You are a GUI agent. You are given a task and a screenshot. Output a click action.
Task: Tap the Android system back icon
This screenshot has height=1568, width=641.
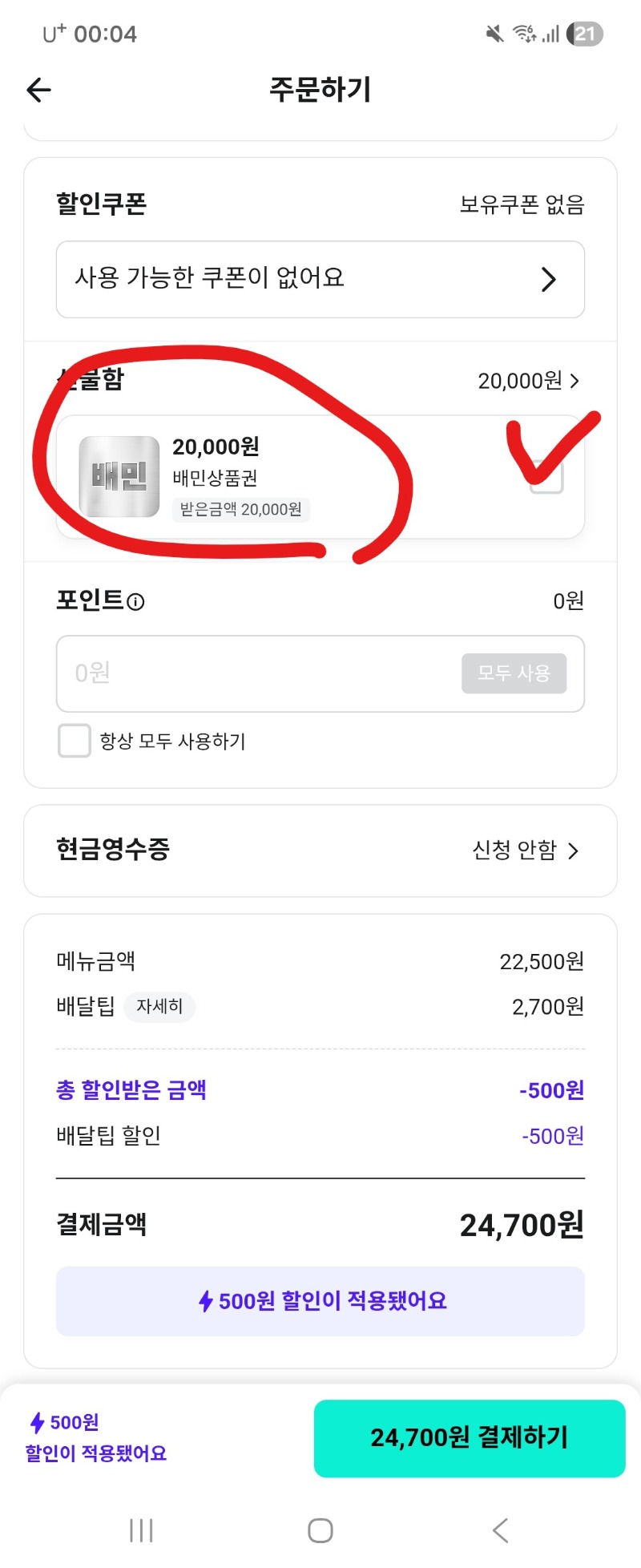pos(501,1530)
